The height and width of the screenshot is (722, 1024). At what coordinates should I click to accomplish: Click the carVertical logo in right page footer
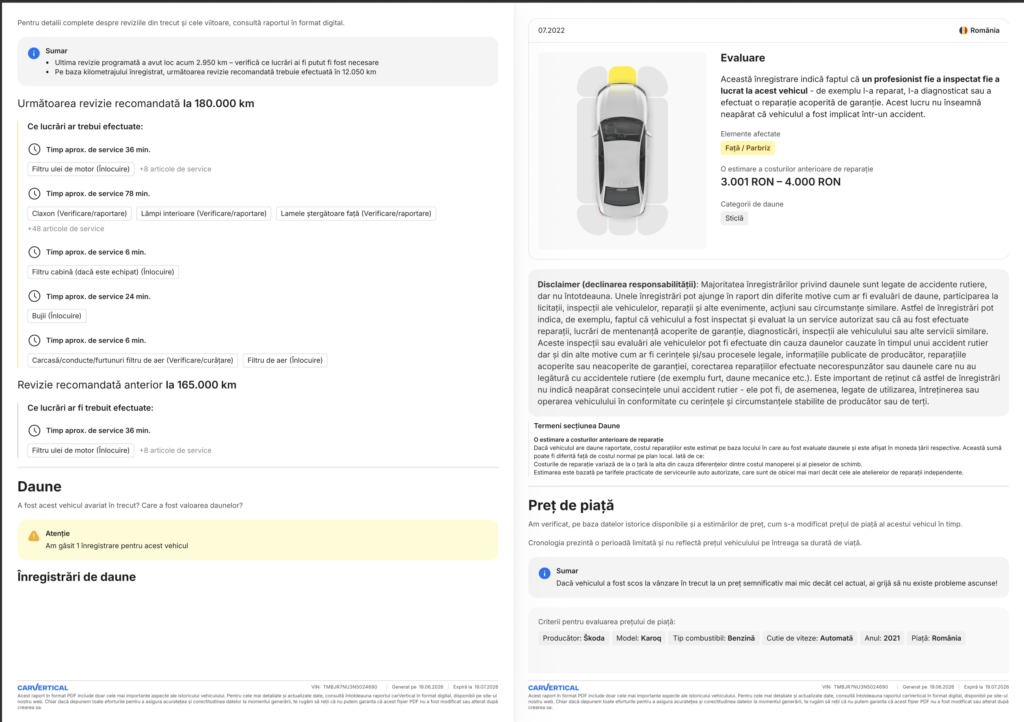tap(553, 687)
